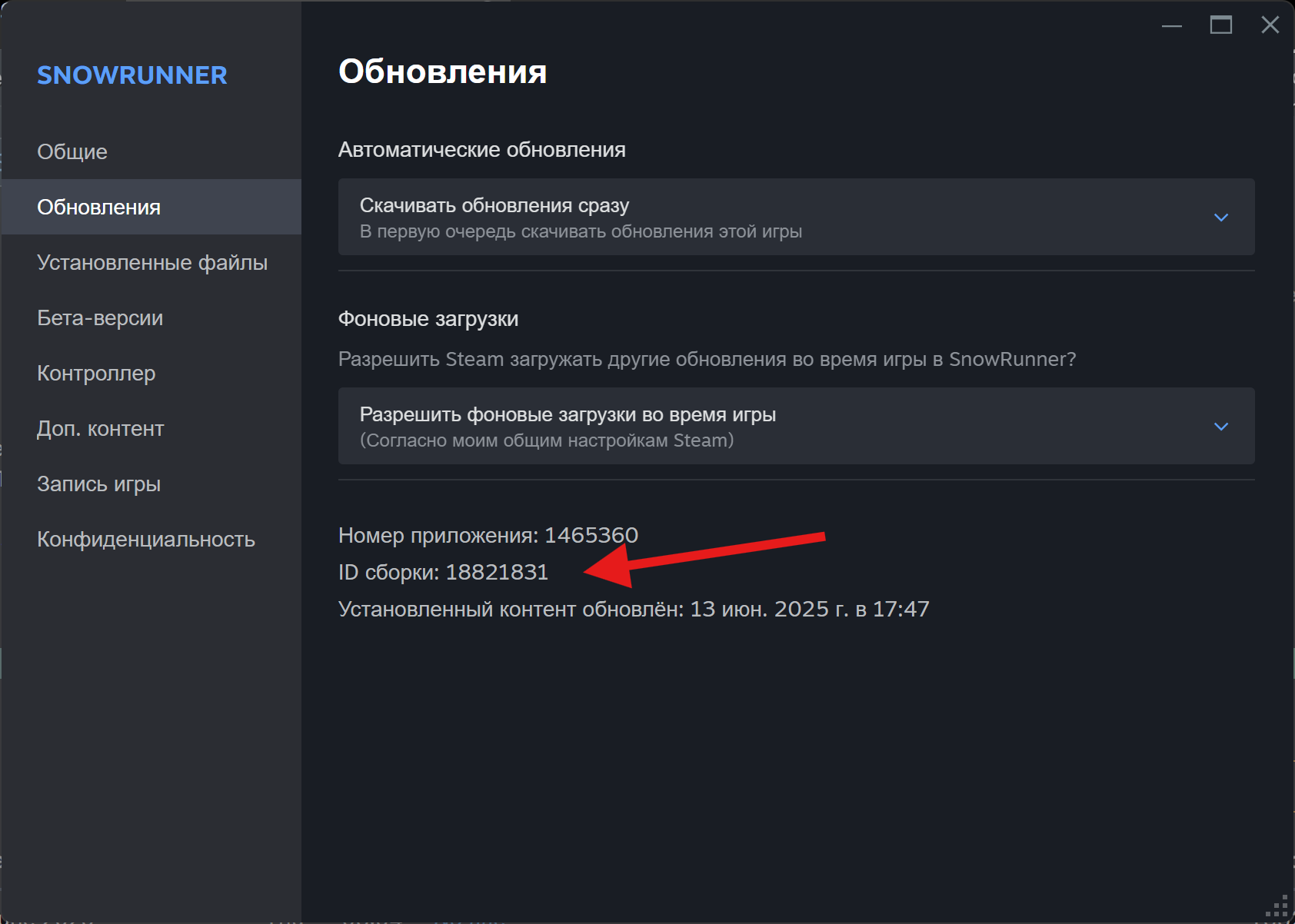The height and width of the screenshot is (924, 1295).
Task: Click the Фоновые загрузки heading
Action: (428, 318)
